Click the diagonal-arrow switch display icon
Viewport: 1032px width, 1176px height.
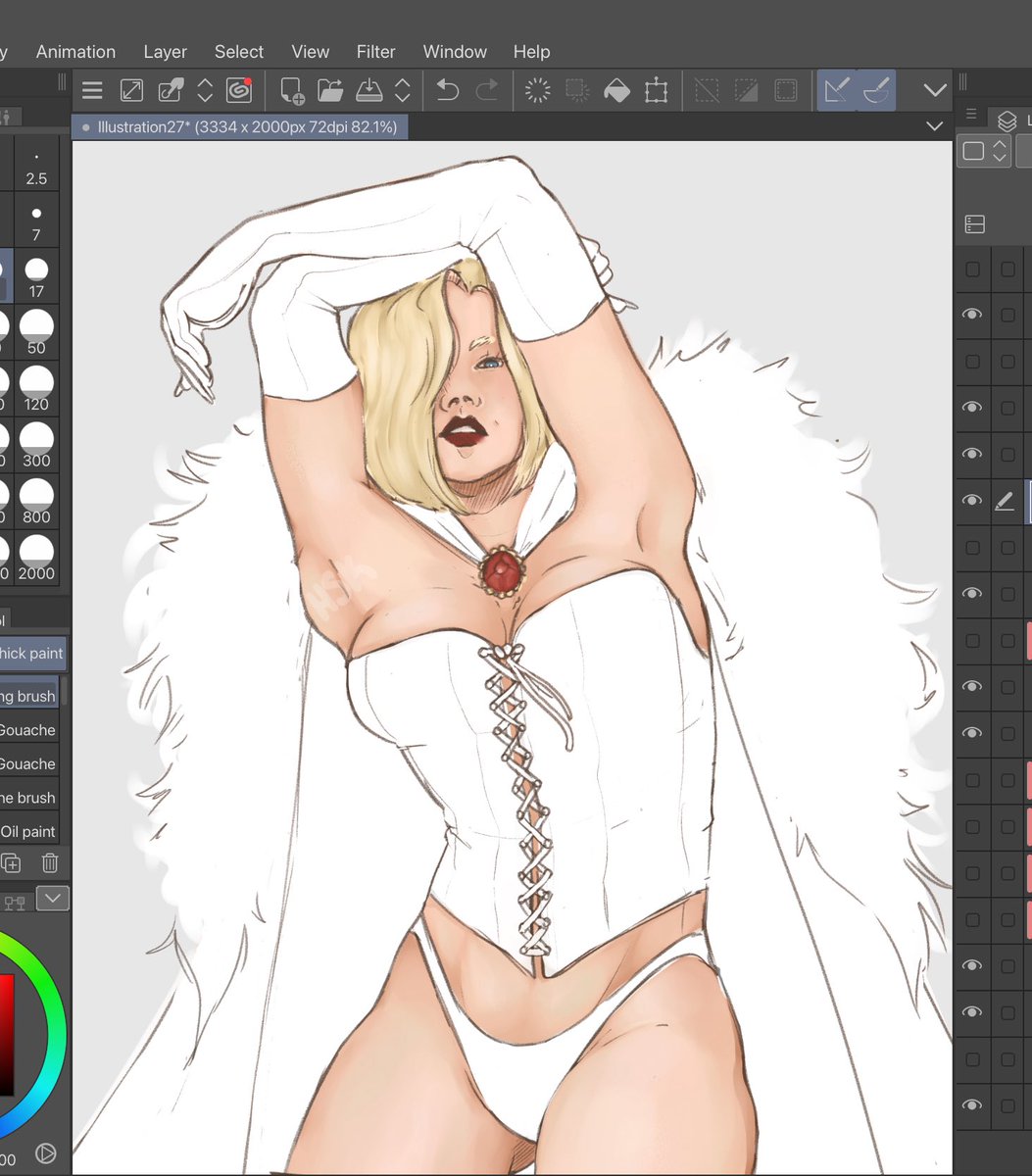[x=131, y=91]
